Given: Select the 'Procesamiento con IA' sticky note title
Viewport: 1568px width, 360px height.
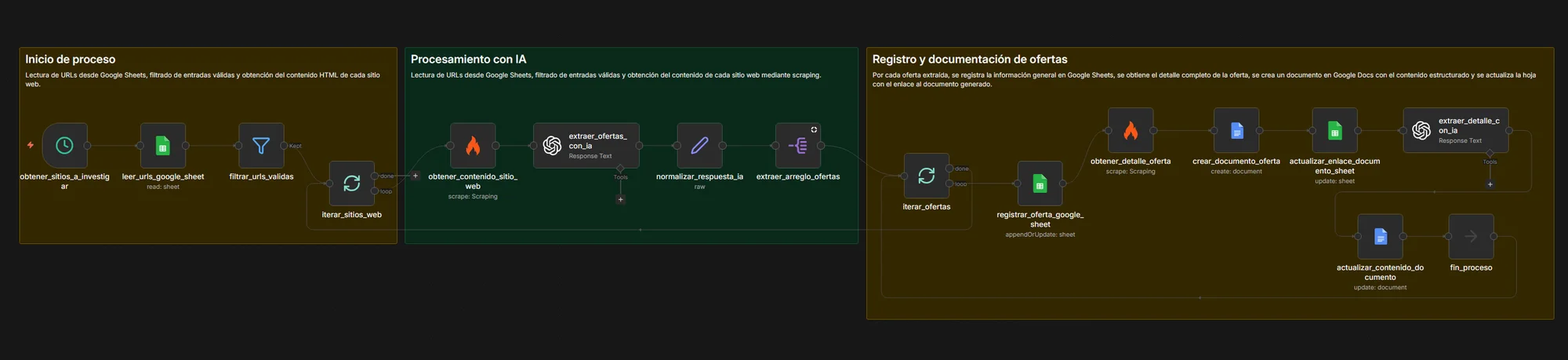Looking at the screenshot, I should 468,59.
